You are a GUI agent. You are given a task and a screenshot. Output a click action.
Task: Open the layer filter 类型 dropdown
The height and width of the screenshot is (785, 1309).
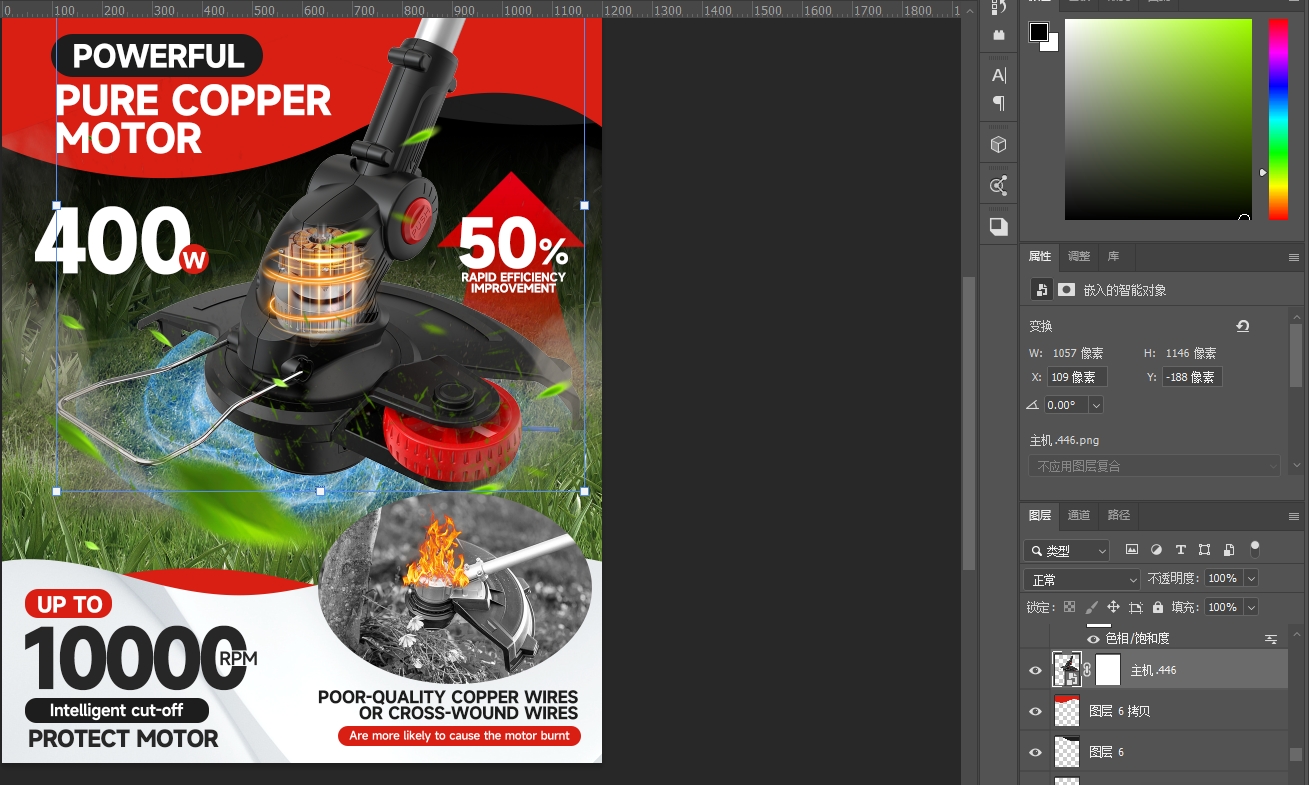pyautogui.click(x=1067, y=550)
